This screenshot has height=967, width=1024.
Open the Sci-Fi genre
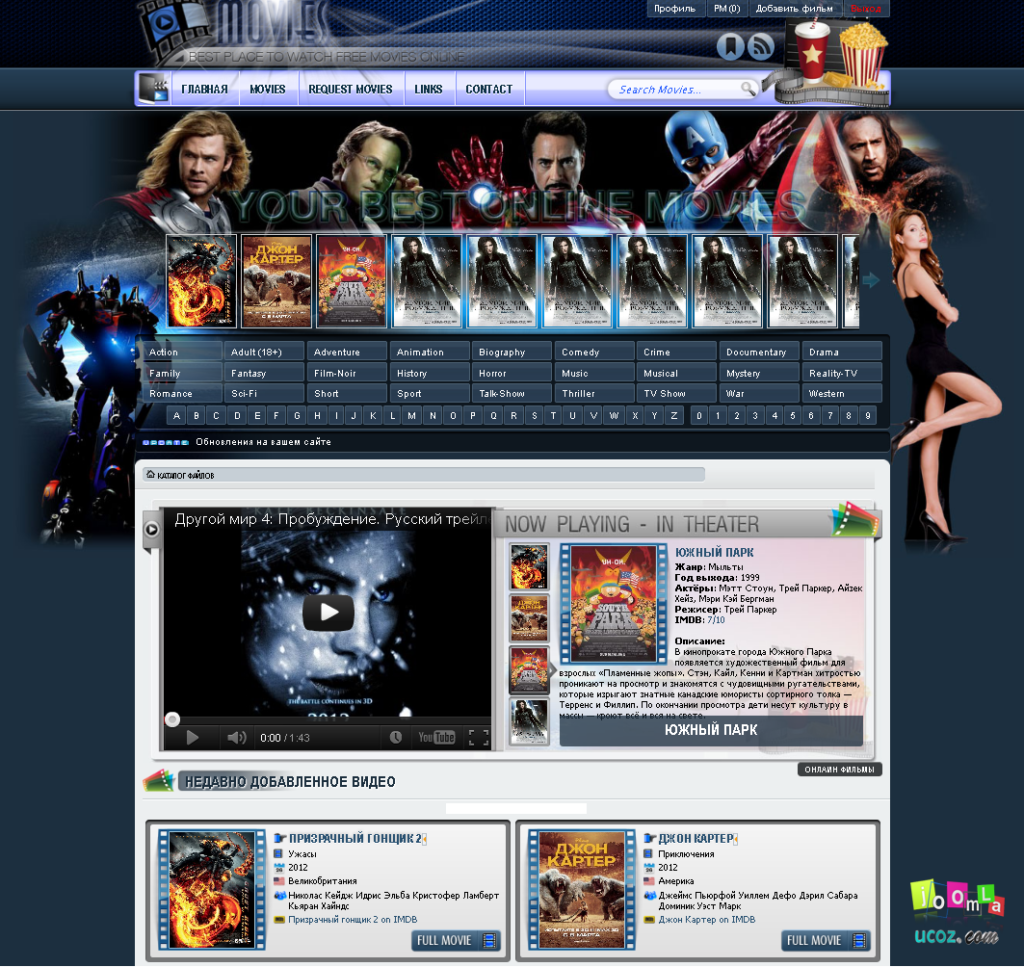pos(265,393)
